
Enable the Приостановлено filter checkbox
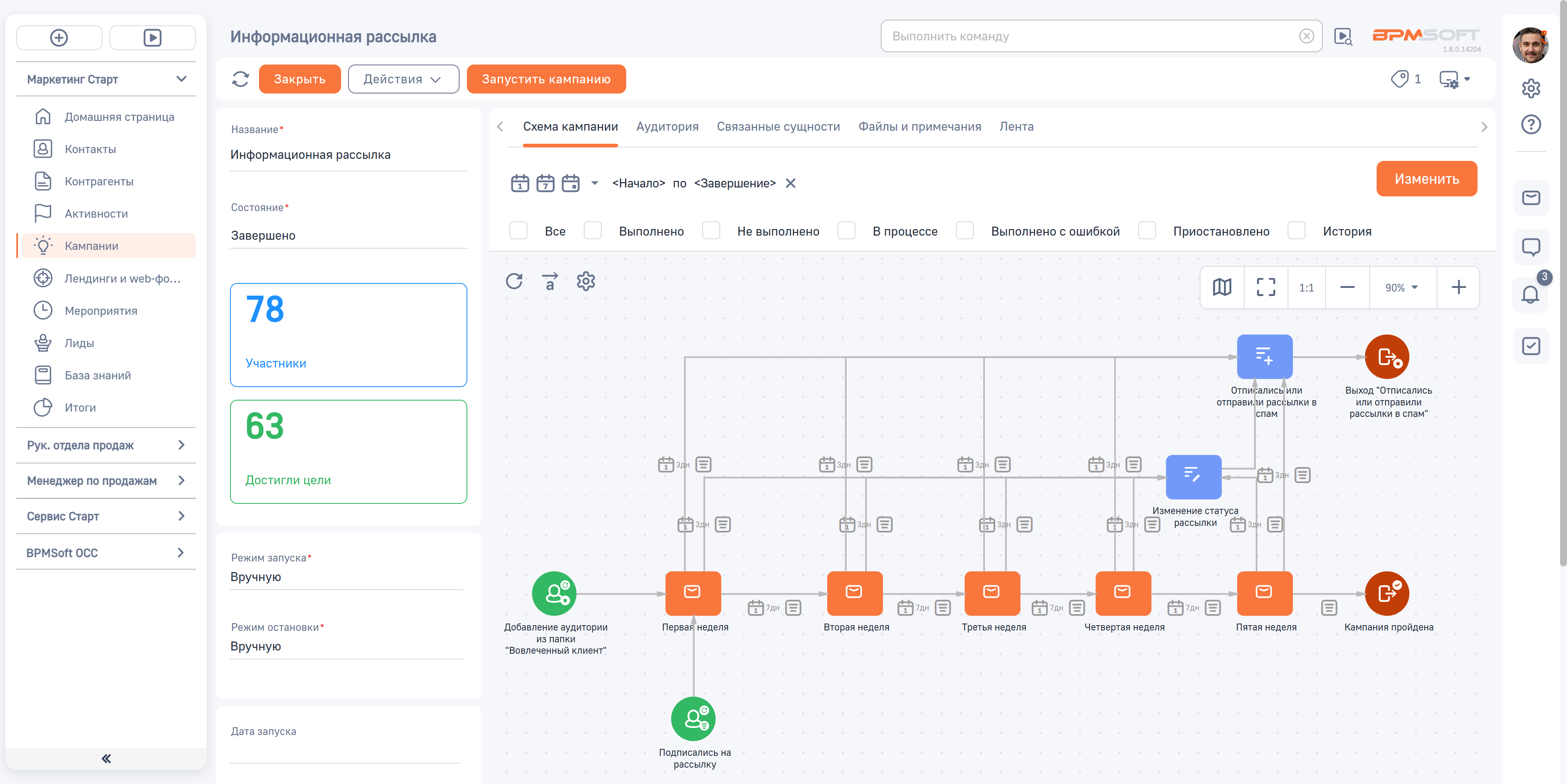click(1147, 231)
